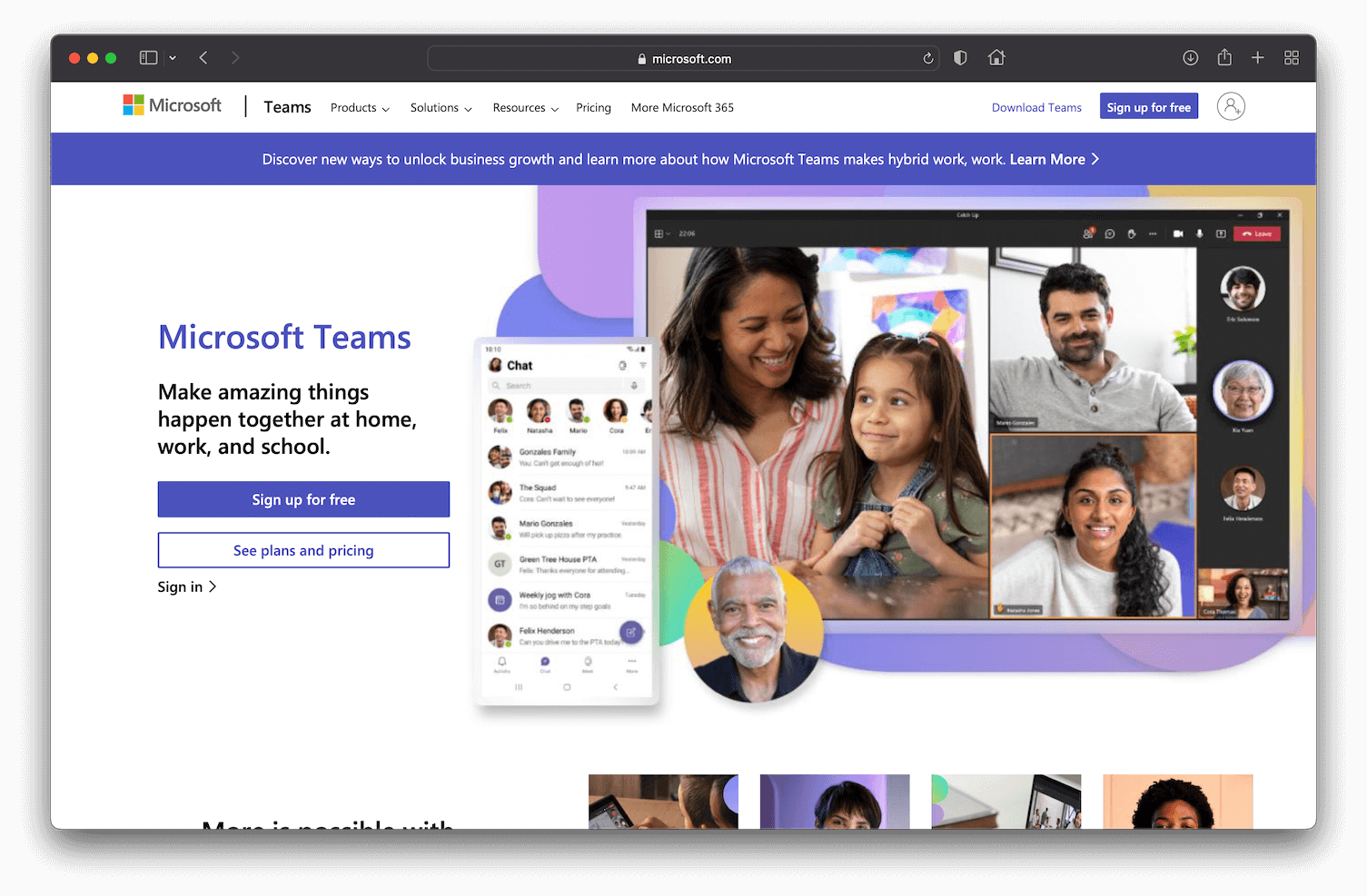Select the Activity bell icon in the phone nav
The width and height of the screenshot is (1367, 896).
[x=502, y=661]
